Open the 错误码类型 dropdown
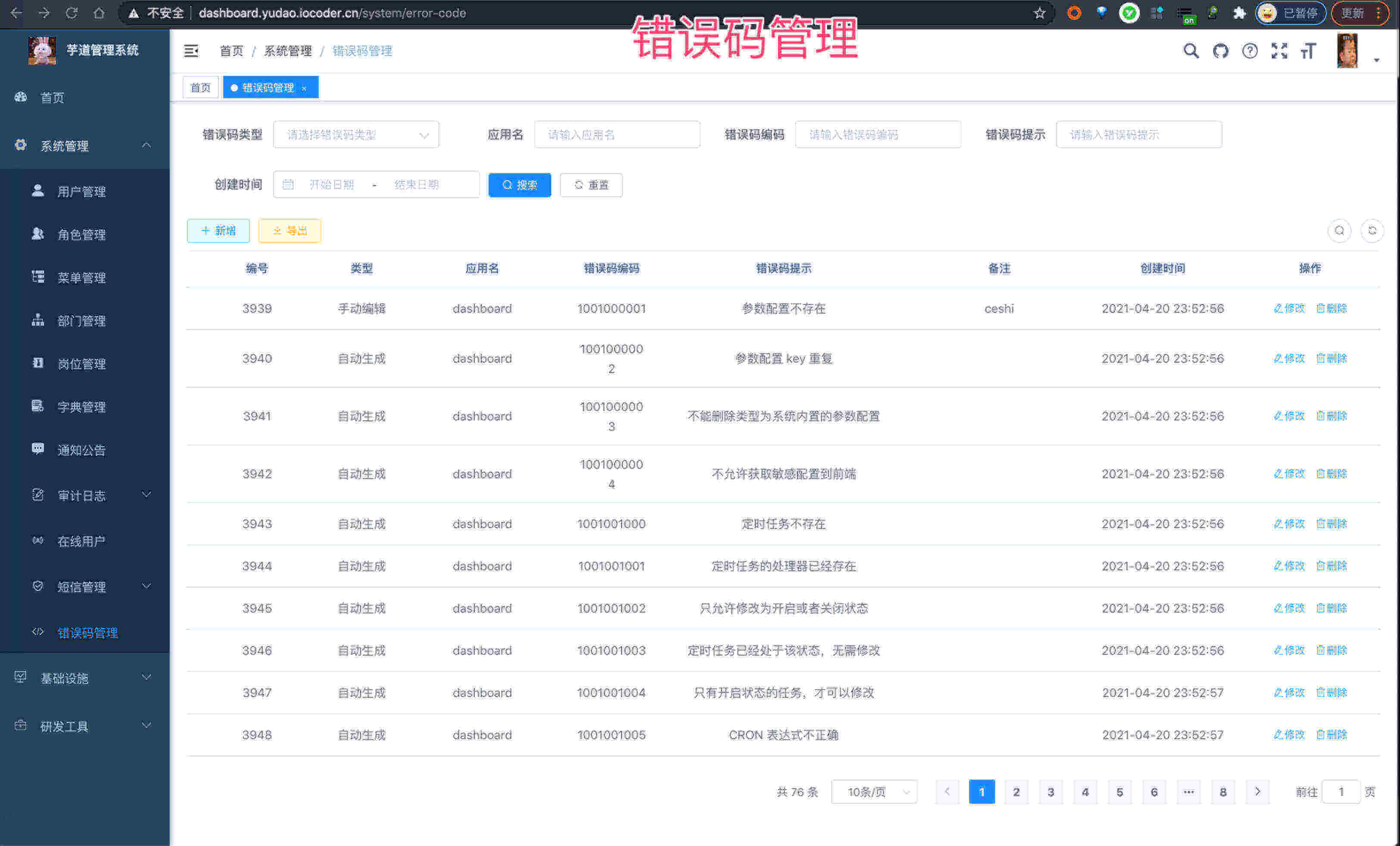Screen dimensions: 1400x846 [356, 134]
